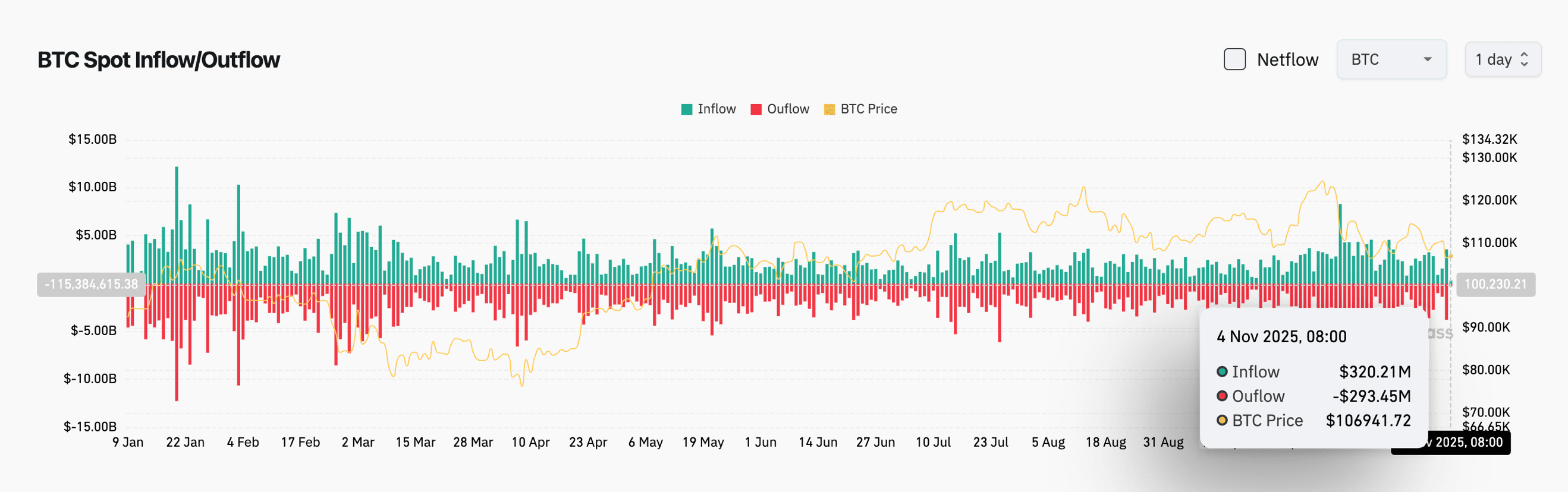Click the red Ouflow legend square
Viewport: 1568px width, 492px height.
click(756, 109)
